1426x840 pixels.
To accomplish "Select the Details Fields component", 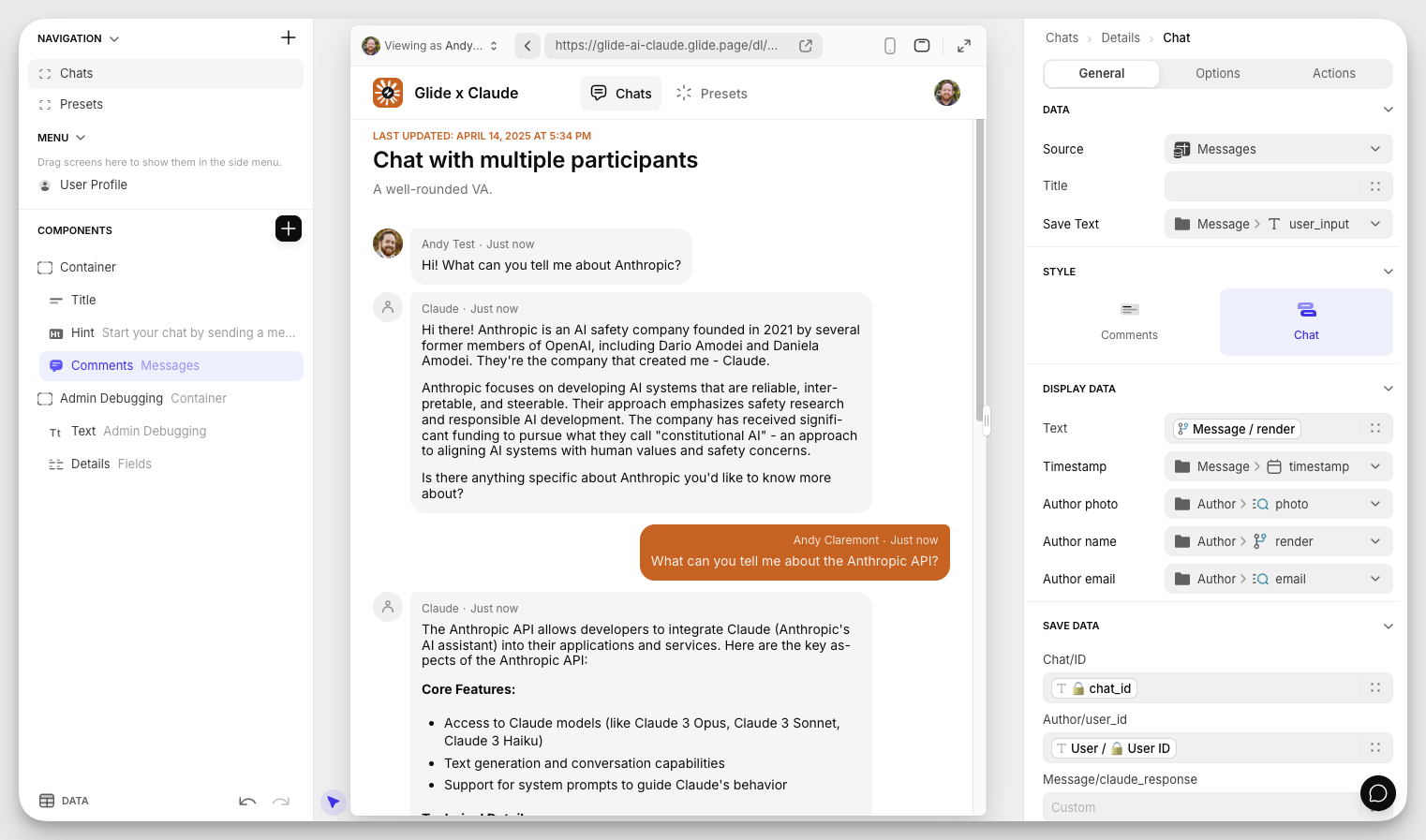I will click(171, 464).
